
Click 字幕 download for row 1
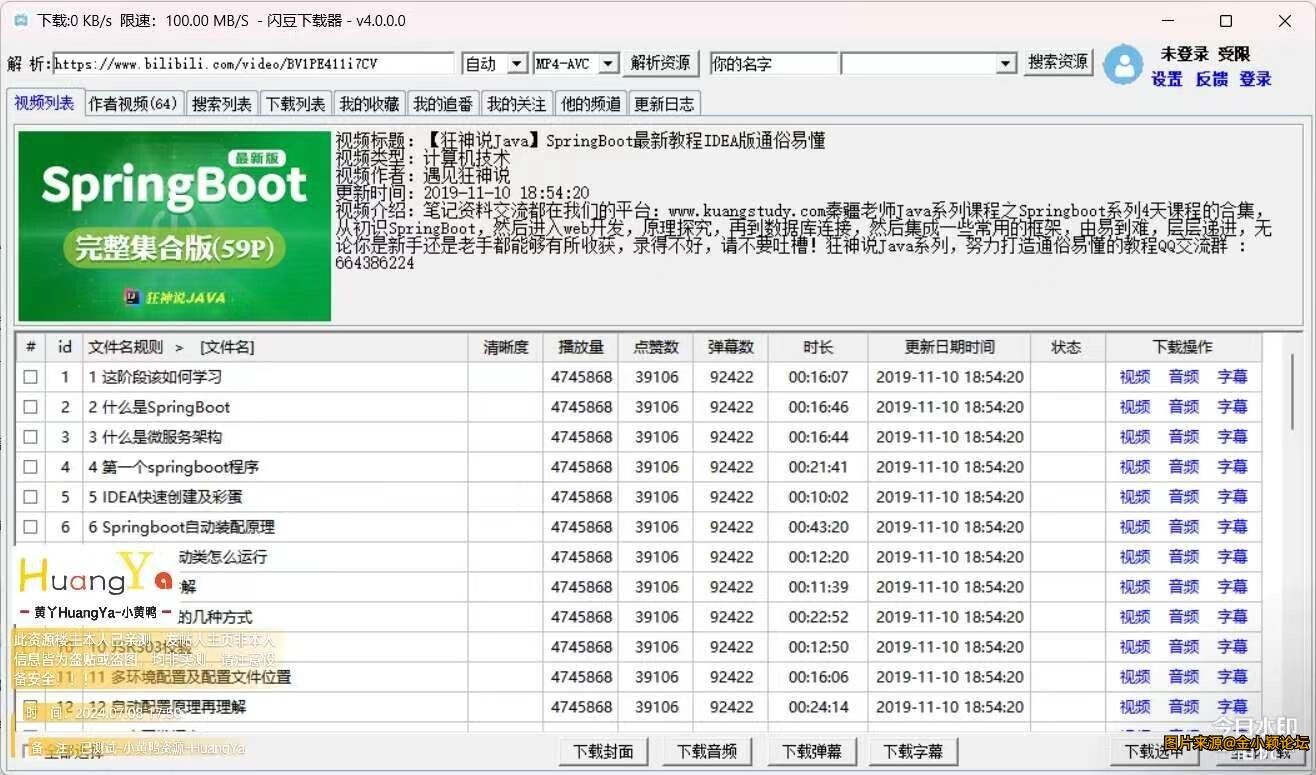(1233, 377)
